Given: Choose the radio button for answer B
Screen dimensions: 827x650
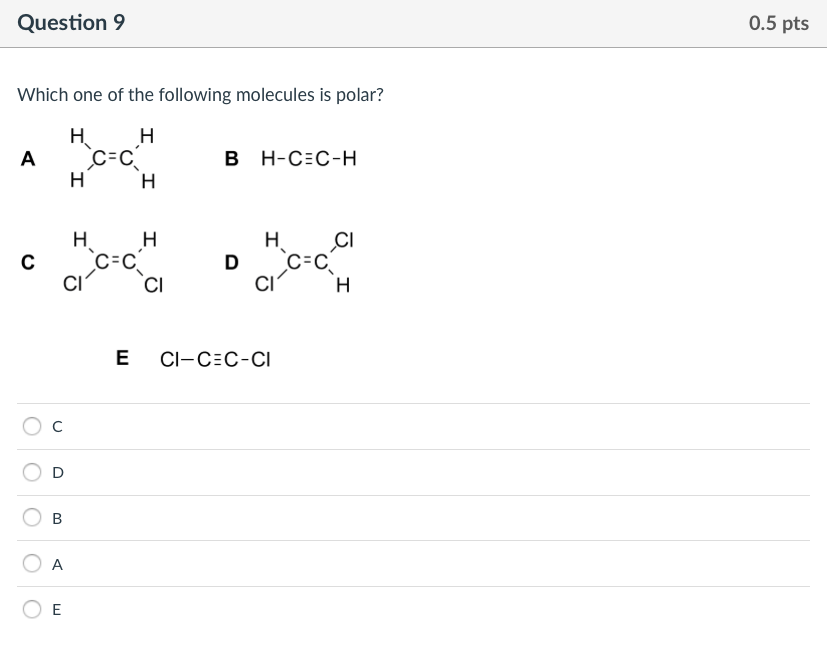Looking at the screenshot, I should 33,518.
